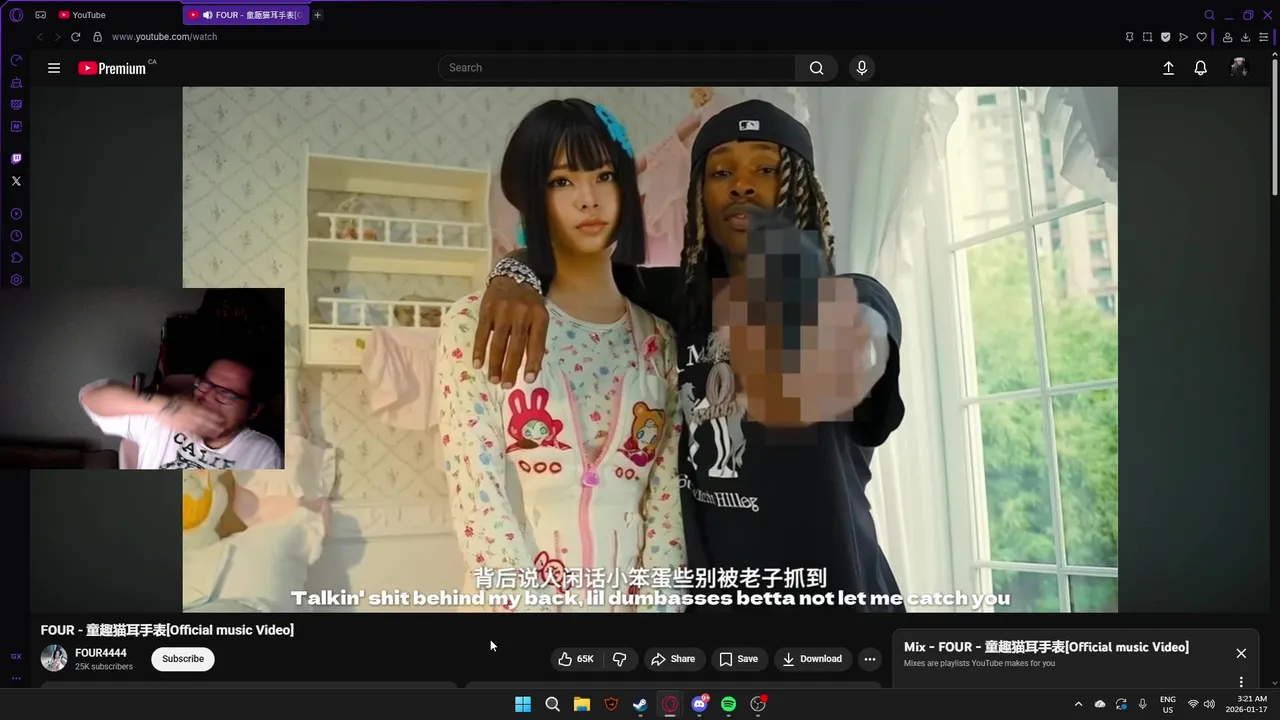Click the GX label at sidebar bottom
The image size is (1280, 720).
point(16,657)
